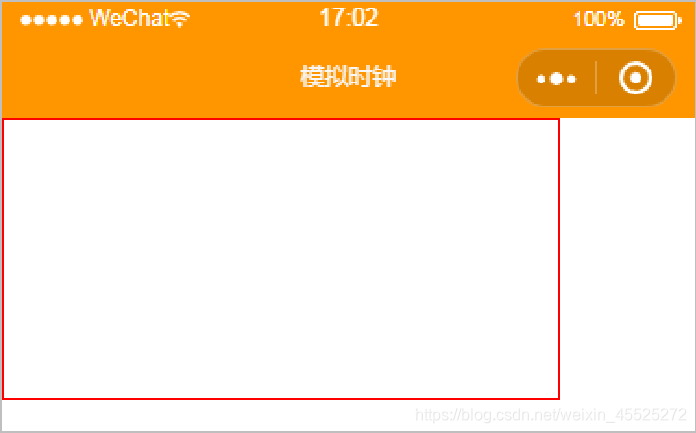This screenshot has width=696, height=433.
Task: Click the first signal strength dot
Action: click(x=26, y=20)
